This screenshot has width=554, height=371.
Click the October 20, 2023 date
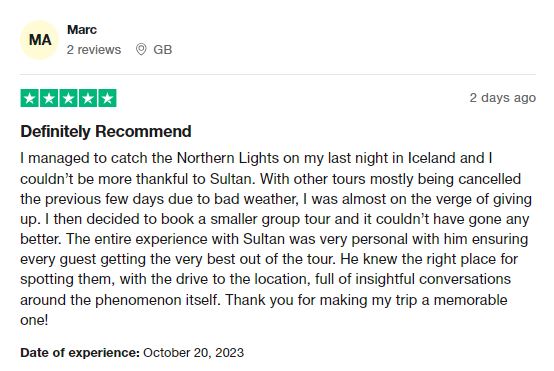[x=194, y=353]
